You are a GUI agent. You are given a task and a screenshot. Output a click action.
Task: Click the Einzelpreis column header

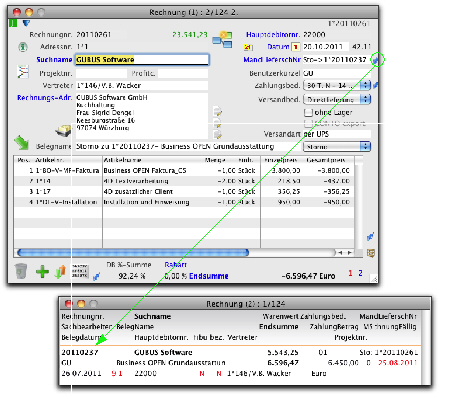281,160
